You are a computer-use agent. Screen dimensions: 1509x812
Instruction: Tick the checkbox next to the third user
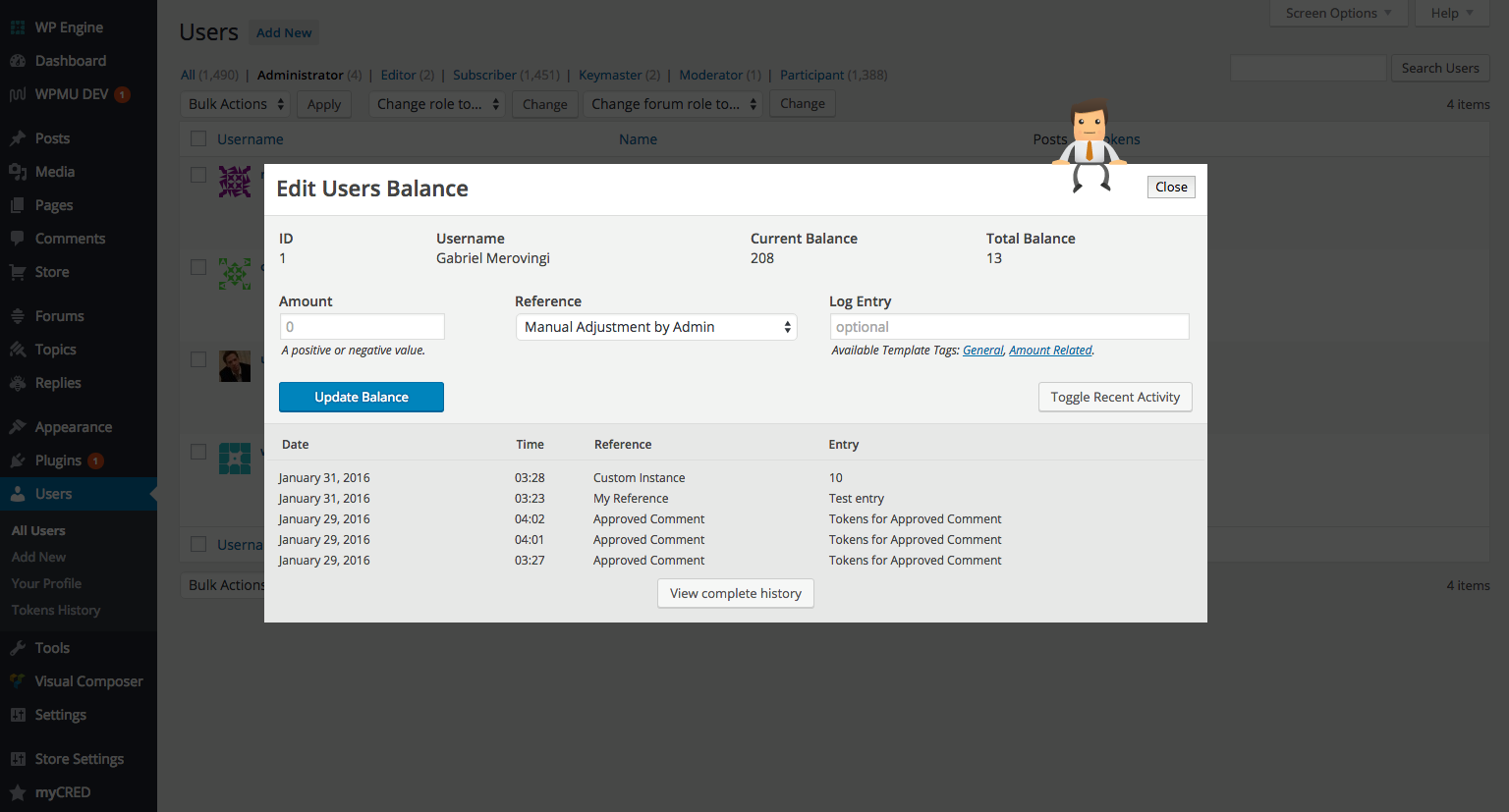[x=197, y=359]
